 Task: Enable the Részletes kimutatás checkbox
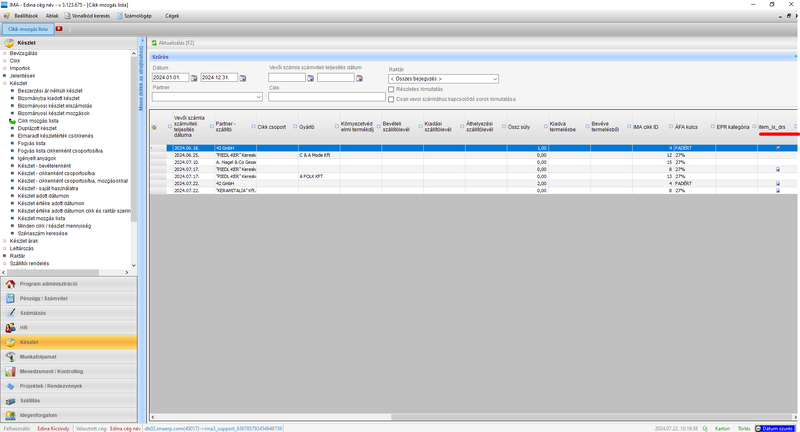[x=391, y=89]
